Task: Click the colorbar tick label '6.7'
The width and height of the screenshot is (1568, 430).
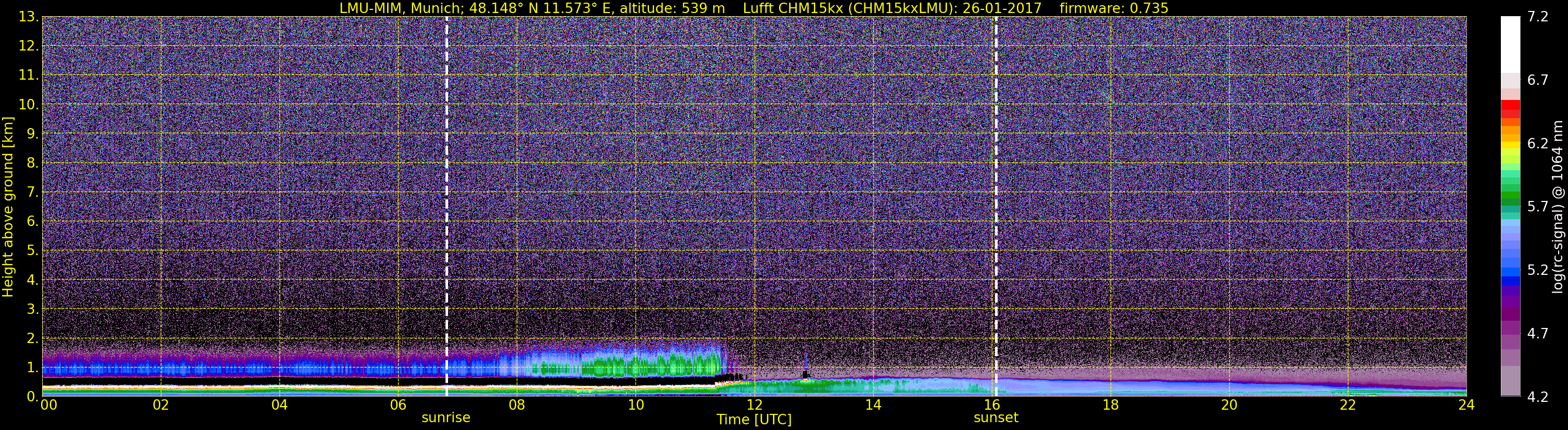Action: pyautogui.click(x=1538, y=80)
